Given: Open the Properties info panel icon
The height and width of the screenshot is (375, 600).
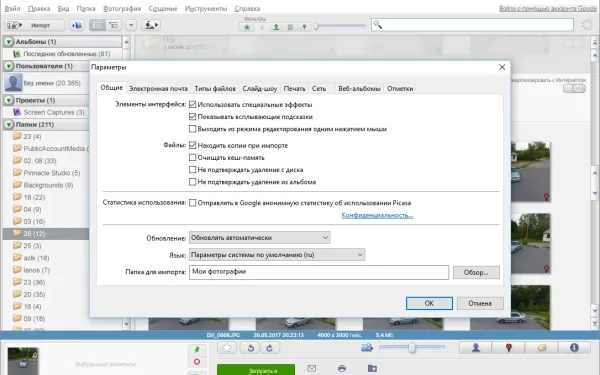Looking at the screenshot, I should tap(574, 347).
